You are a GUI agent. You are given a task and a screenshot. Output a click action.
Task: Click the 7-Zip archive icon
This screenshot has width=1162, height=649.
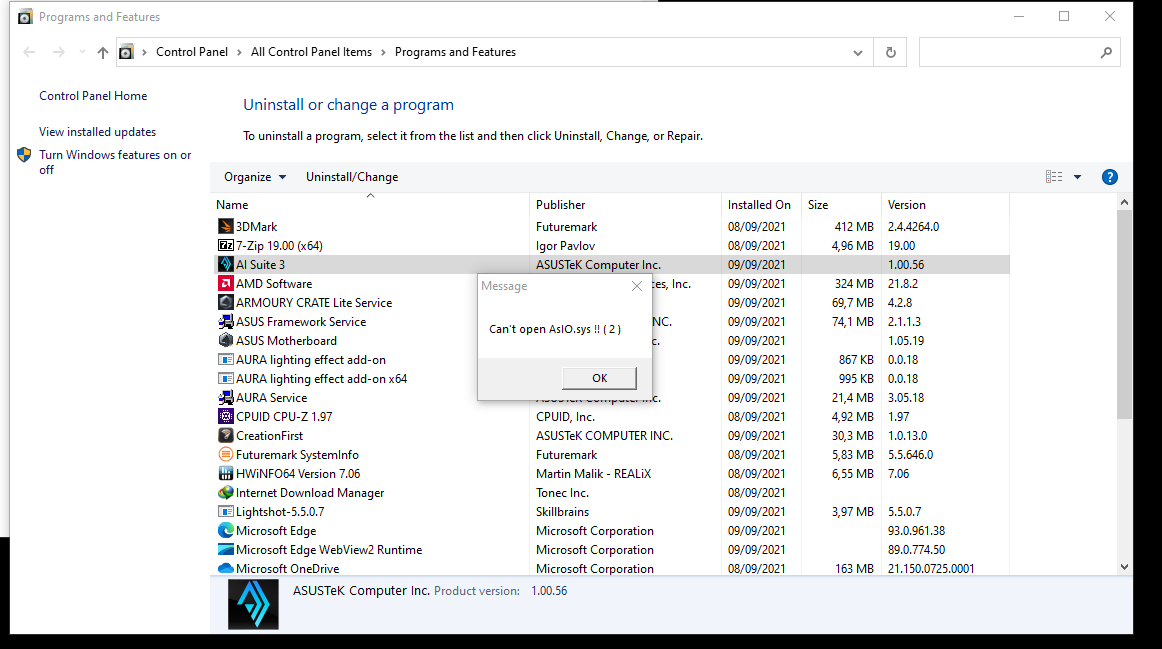coord(226,245)
